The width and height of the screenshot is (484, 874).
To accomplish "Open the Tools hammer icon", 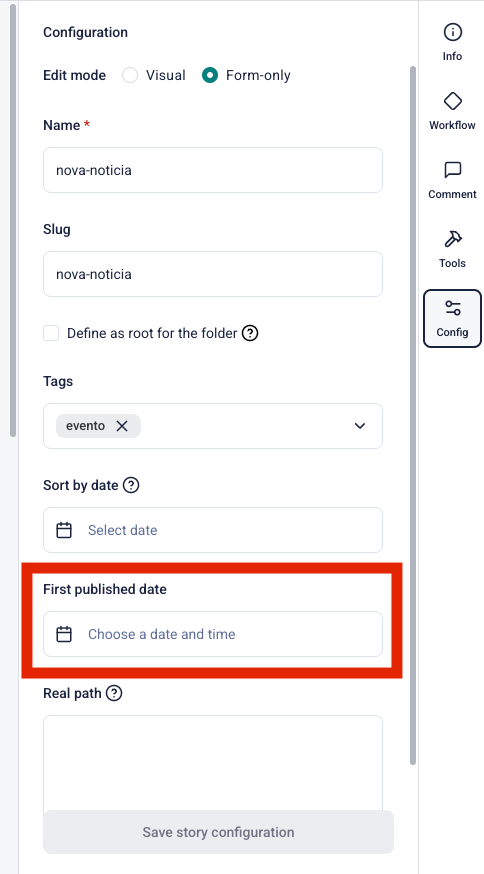I will [x=452, y=239].
